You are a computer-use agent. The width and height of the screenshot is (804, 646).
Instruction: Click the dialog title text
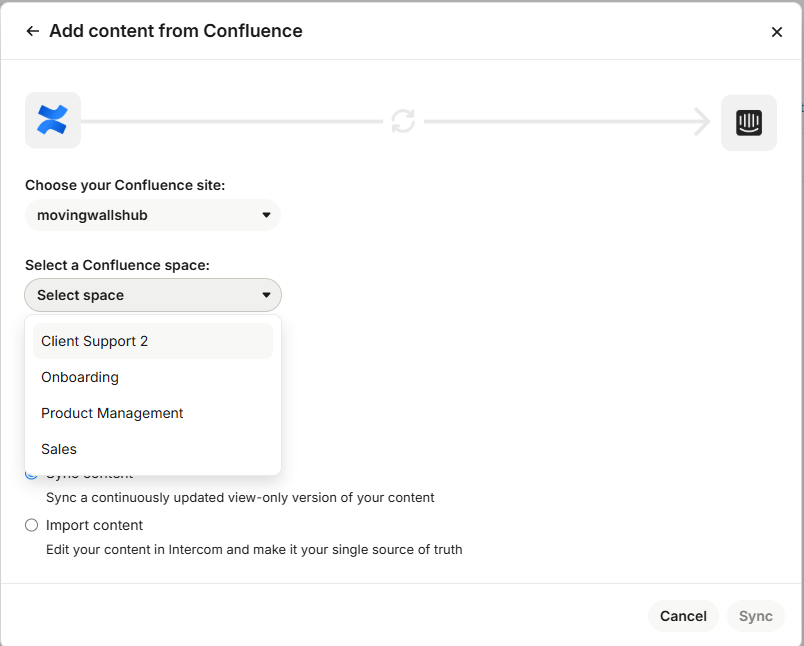tap(176, 31)
